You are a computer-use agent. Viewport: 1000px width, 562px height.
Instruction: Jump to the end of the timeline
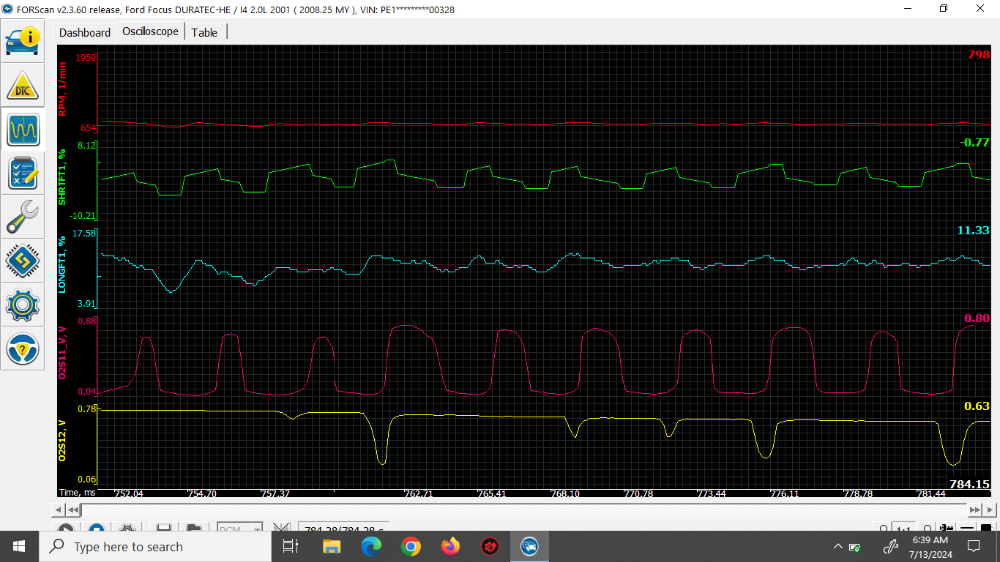[974, 510]
